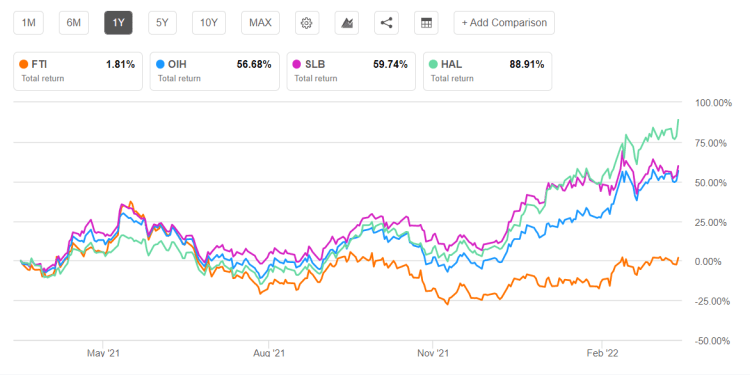Click the blue OIH color dot
The height and width of the screenshot is (375, 750).
[x=160, y=64]
